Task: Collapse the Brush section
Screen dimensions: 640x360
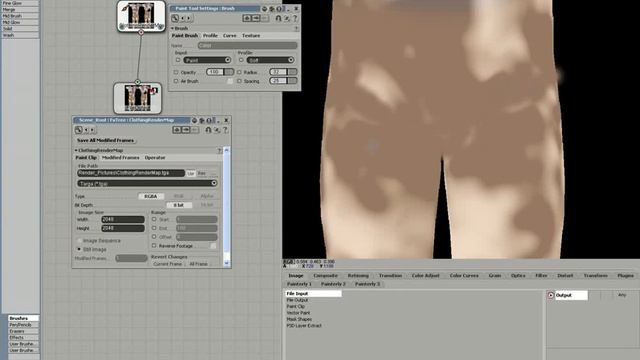Action: 172,28
